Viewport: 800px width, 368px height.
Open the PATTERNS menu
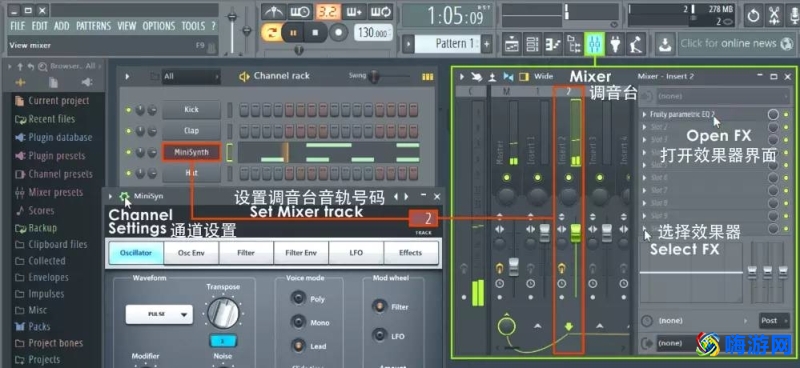[94, 26]
